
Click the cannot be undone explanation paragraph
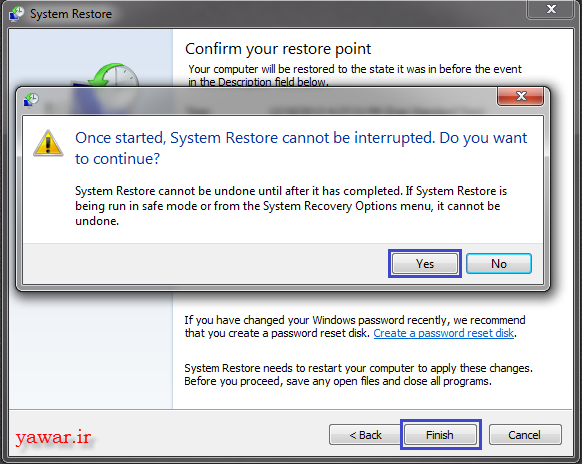[x=291, y=206]
